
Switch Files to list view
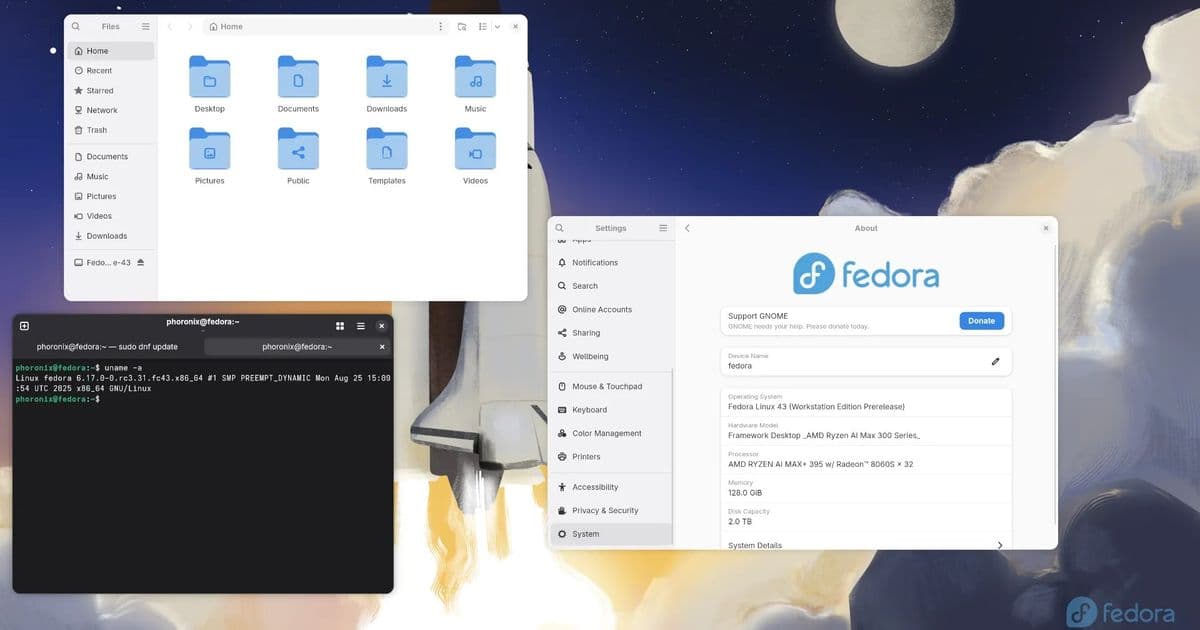[x=481, y=26]
